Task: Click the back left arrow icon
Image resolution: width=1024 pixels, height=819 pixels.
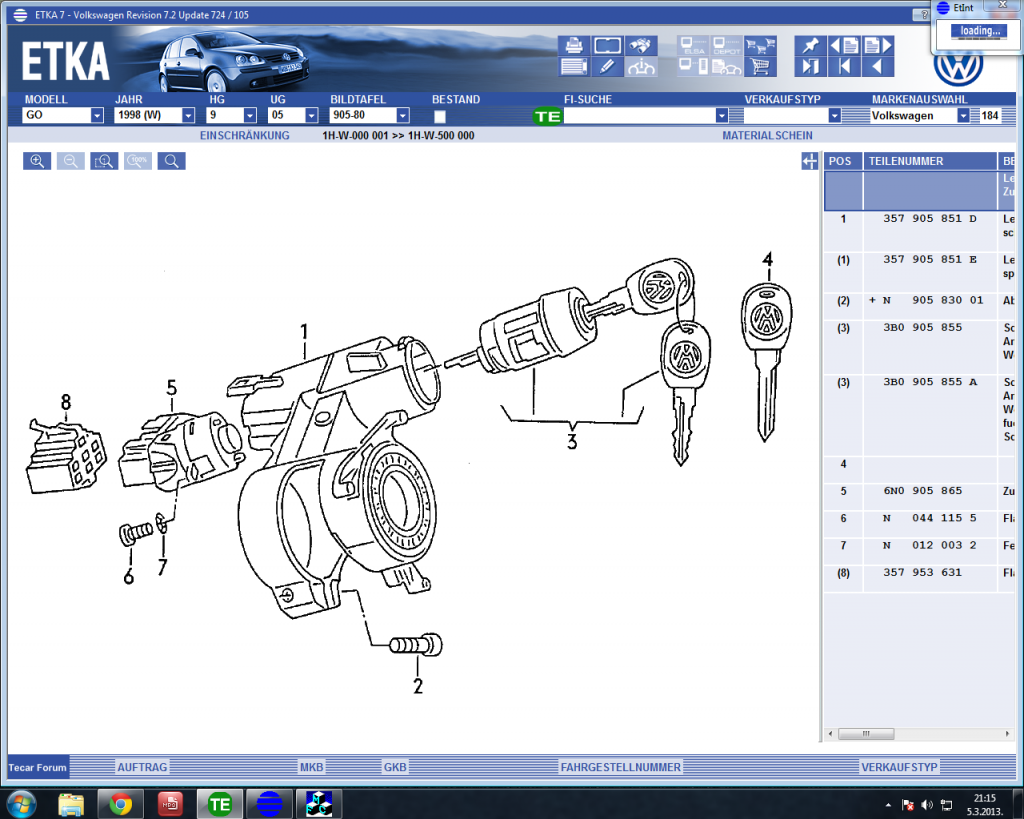Action: [878, 66]
